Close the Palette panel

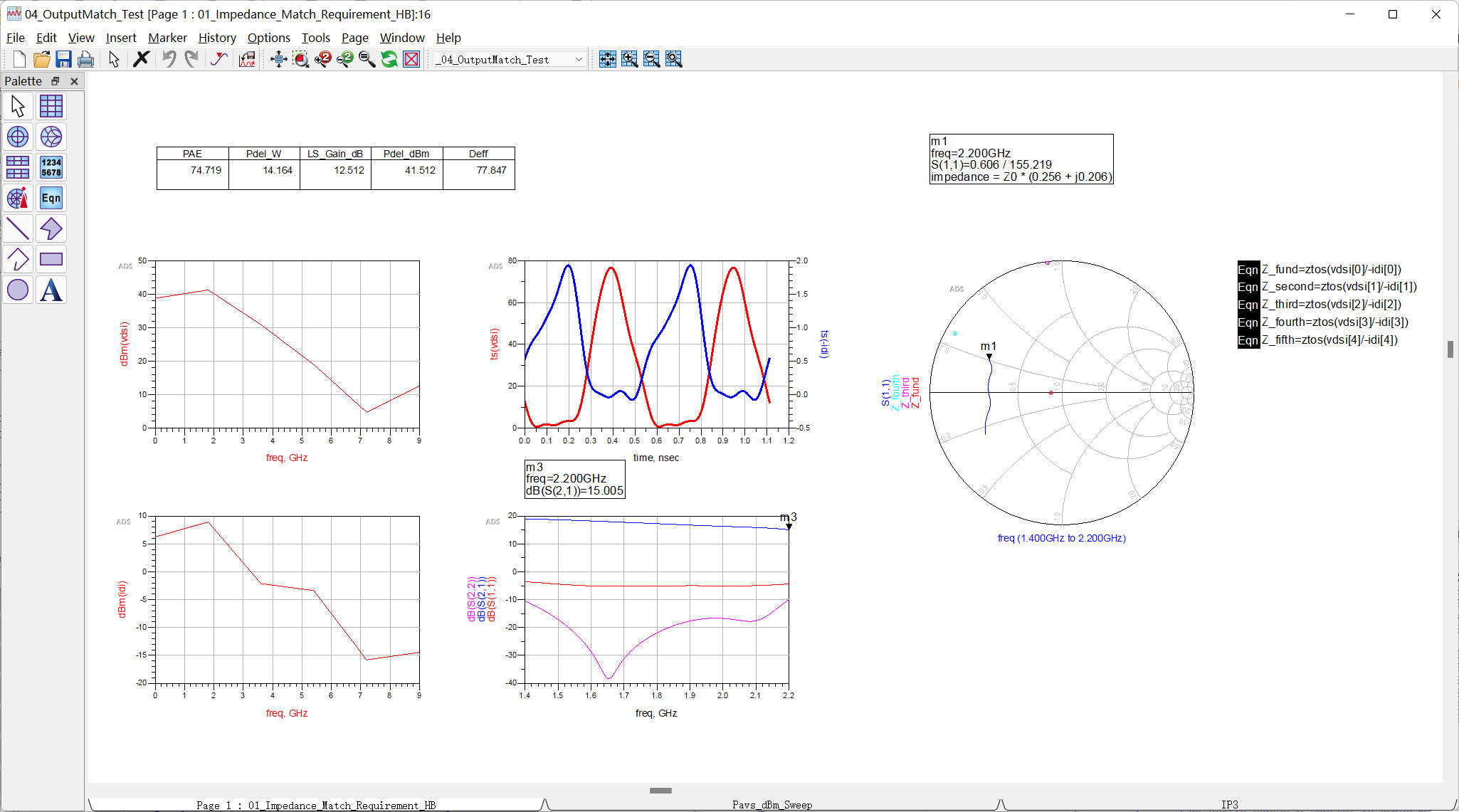74,81
